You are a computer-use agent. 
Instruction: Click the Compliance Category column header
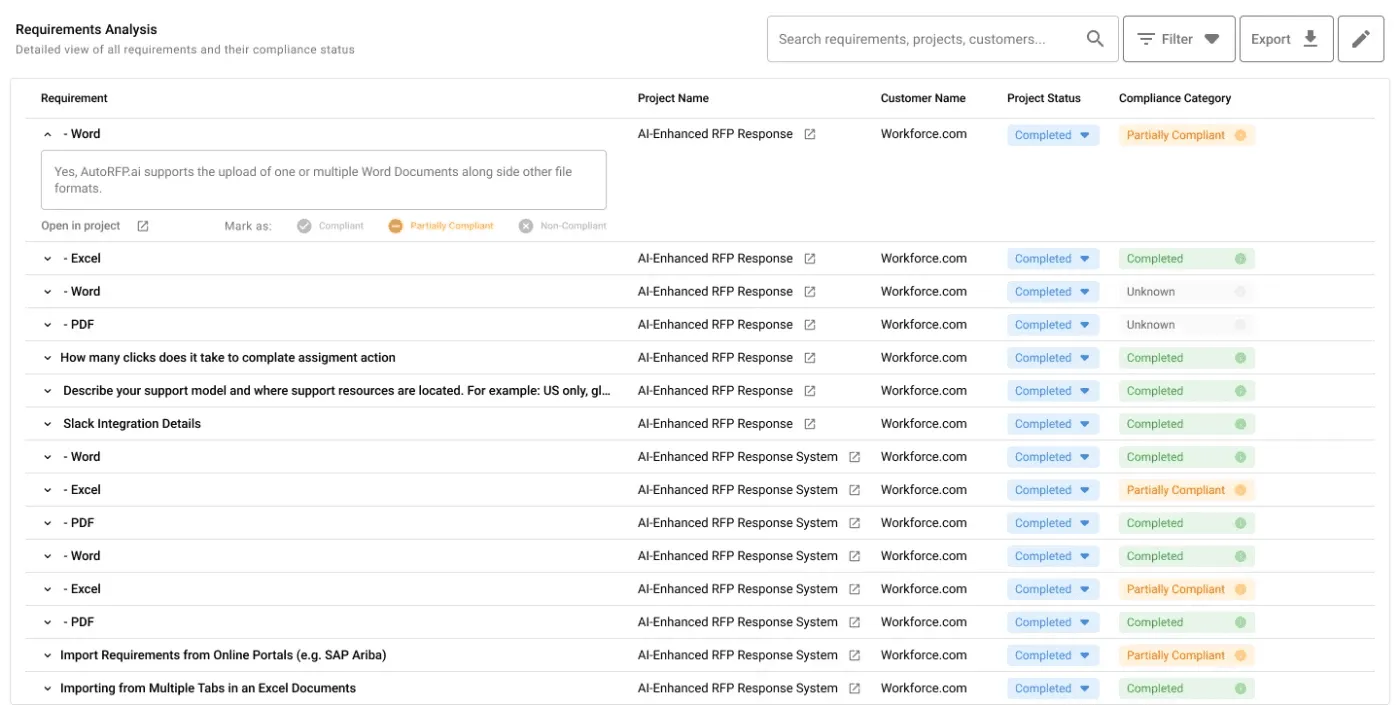tap(1175, 98)
